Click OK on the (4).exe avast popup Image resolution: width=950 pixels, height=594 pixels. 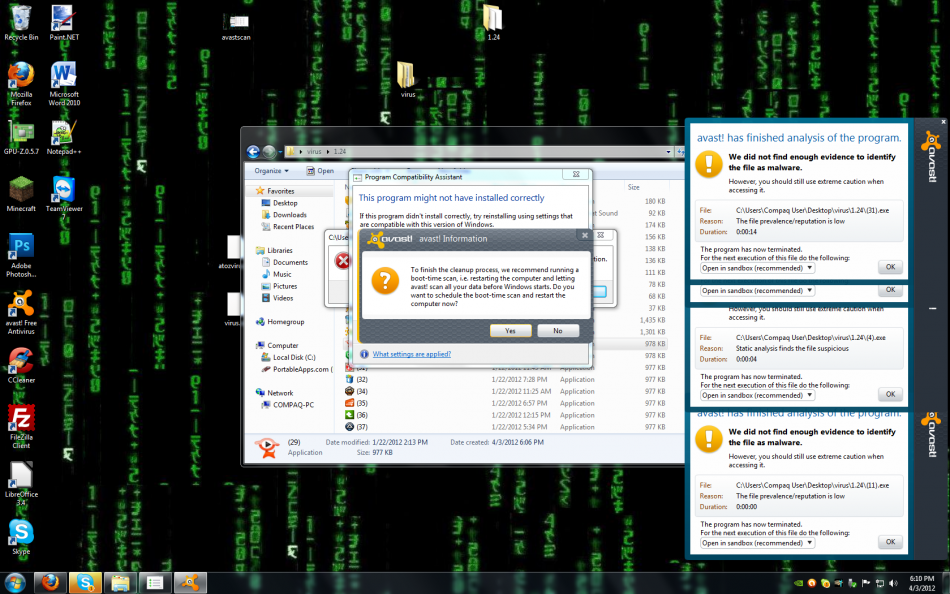[890, 394]
